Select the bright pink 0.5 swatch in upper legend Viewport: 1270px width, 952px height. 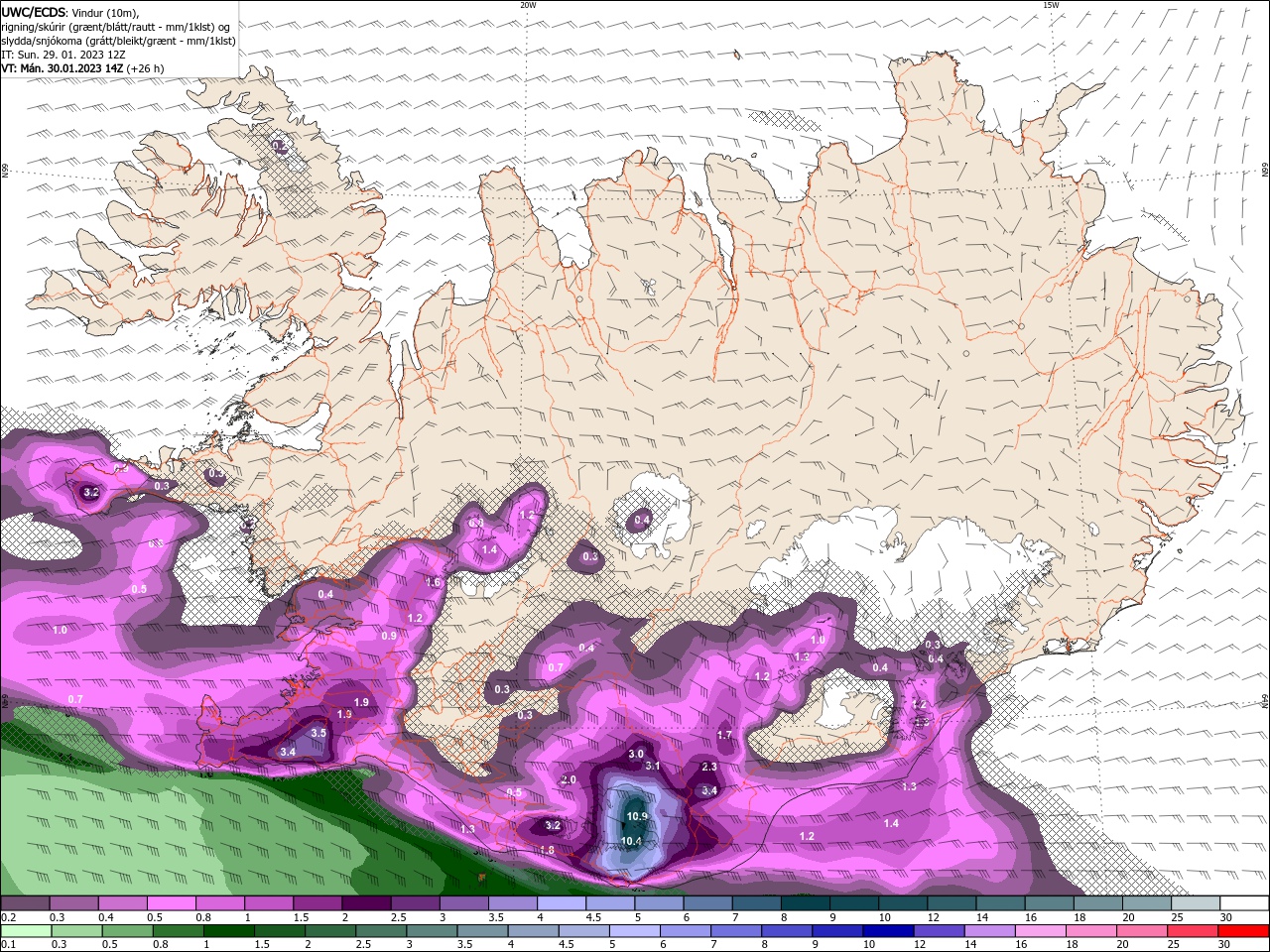point(171,903)
